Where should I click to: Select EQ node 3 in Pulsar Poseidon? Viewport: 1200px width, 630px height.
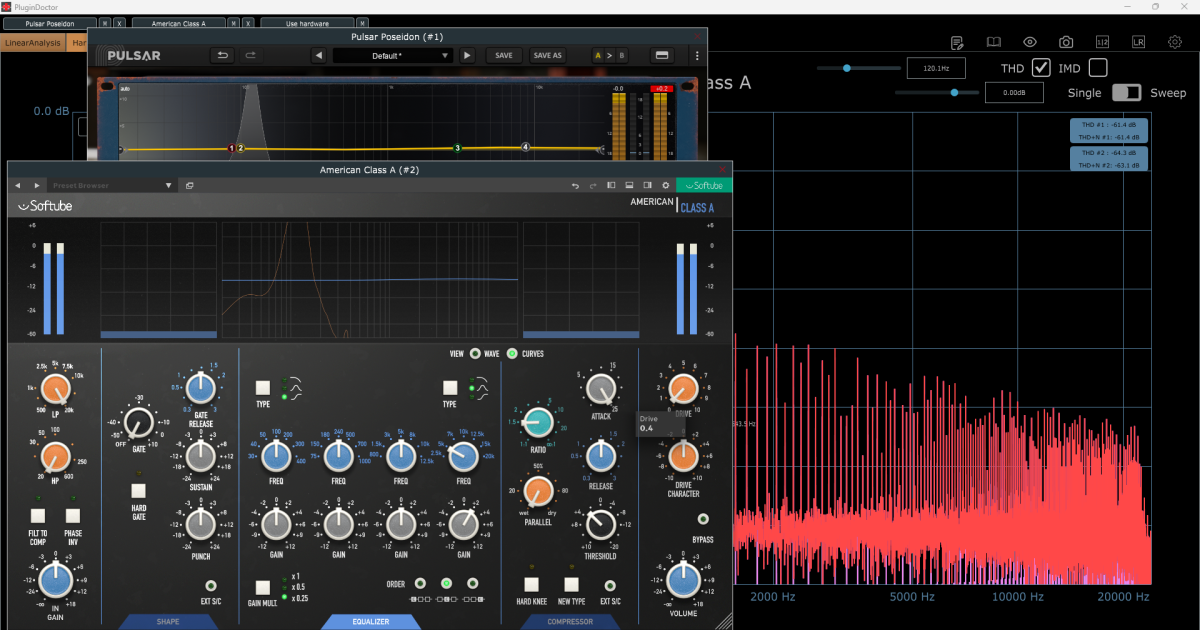pyautogui.click(x=458, y=148)
